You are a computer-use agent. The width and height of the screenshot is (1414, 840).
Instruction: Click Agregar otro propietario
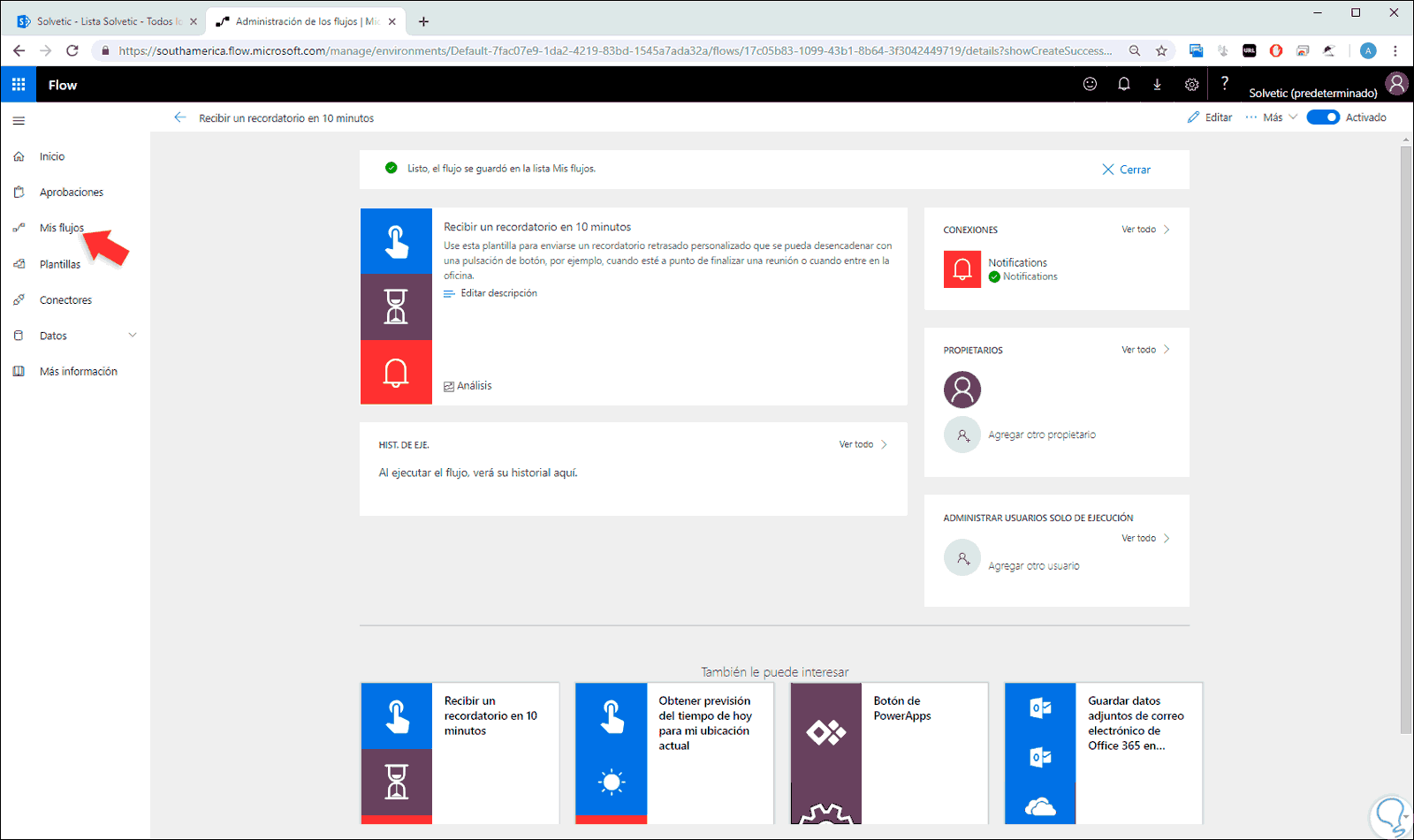[1042, 435]
